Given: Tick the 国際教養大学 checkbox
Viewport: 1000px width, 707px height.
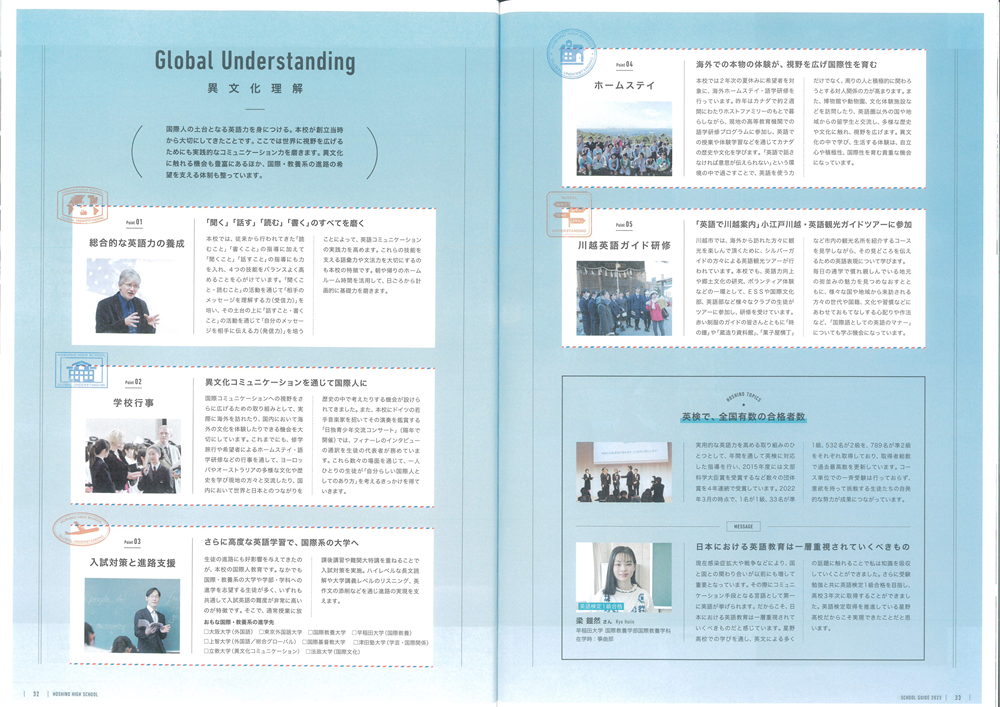Looking at the screenshot, I should click(311, 632).
